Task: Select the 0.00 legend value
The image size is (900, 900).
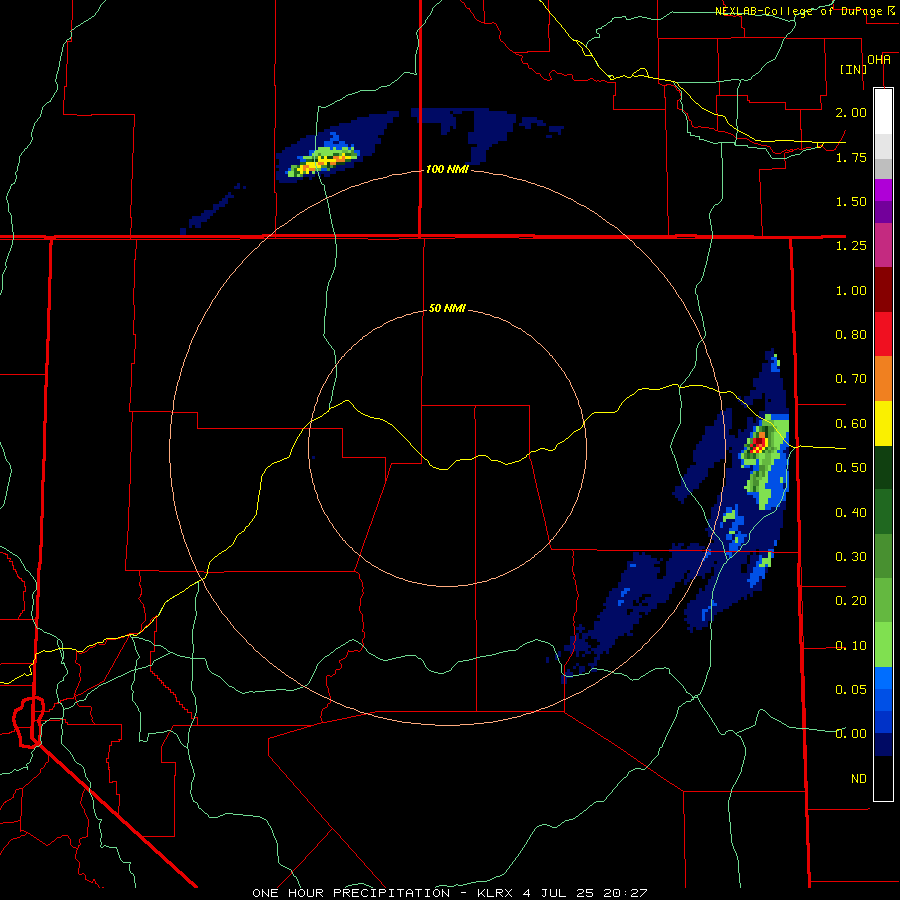Action: 851,734
